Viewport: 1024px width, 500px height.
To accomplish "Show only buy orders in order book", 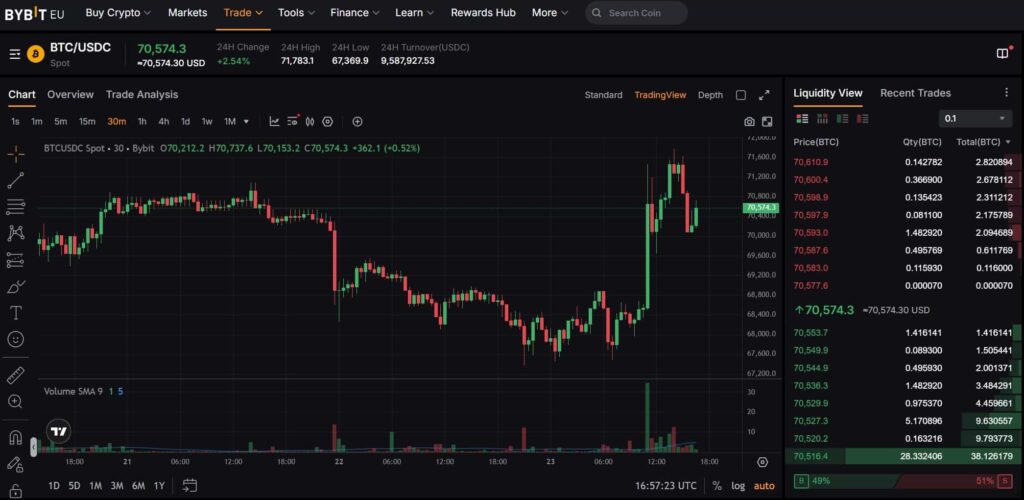I will click(842, 119).
